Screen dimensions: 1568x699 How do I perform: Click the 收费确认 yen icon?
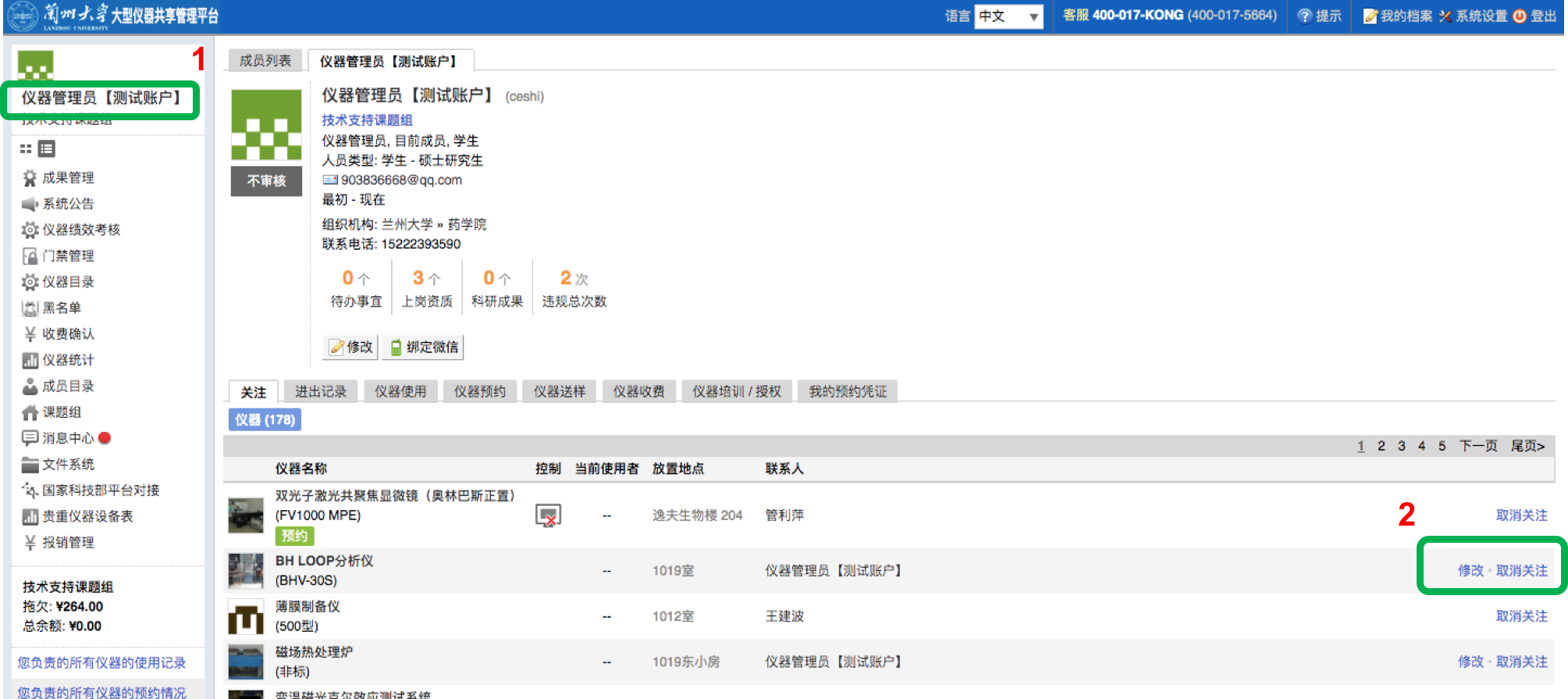pyautogui.click(x=30, y=334)
